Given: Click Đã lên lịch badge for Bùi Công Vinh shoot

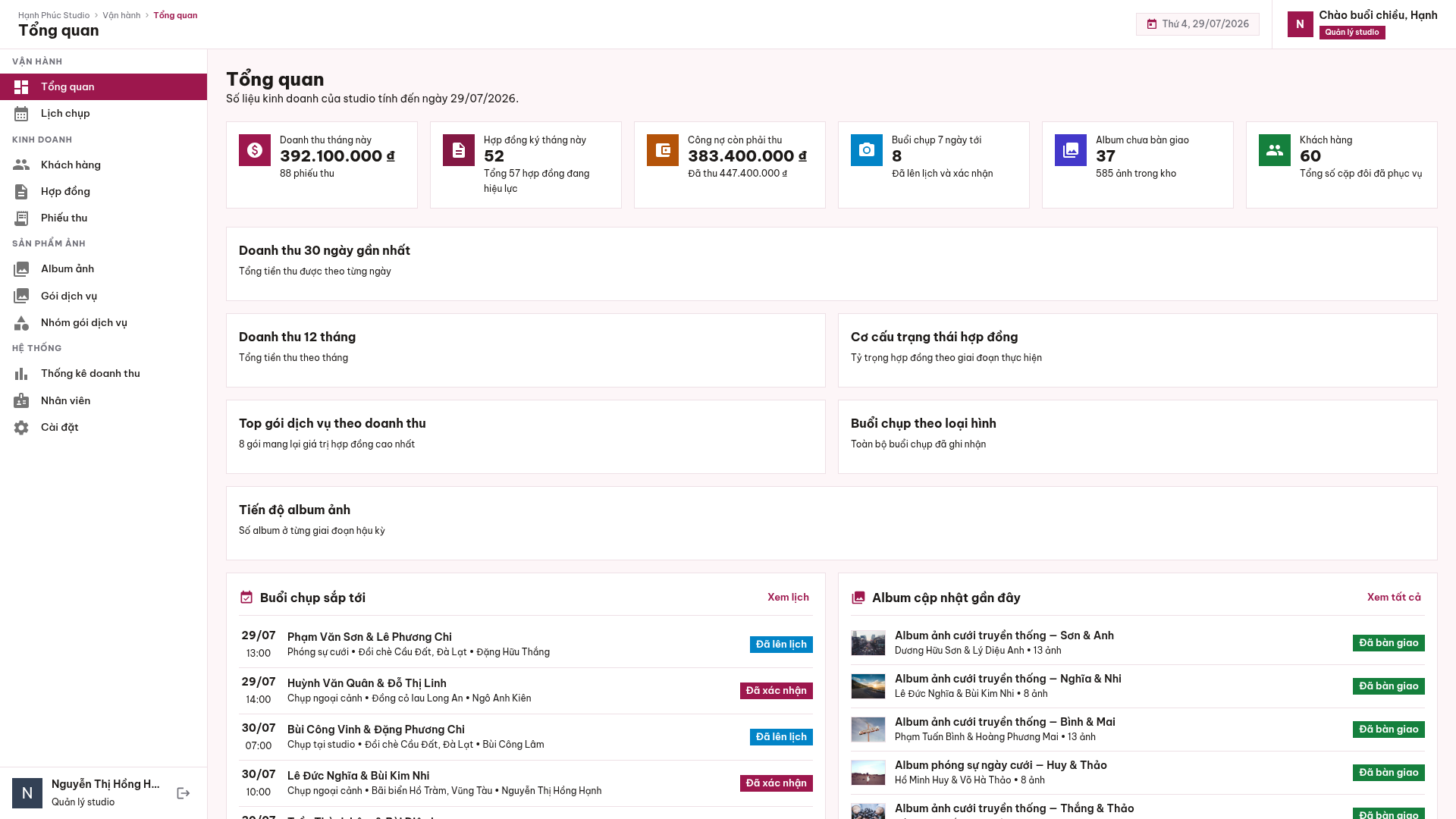Looking at the screenshot, I should click(781, 737).
